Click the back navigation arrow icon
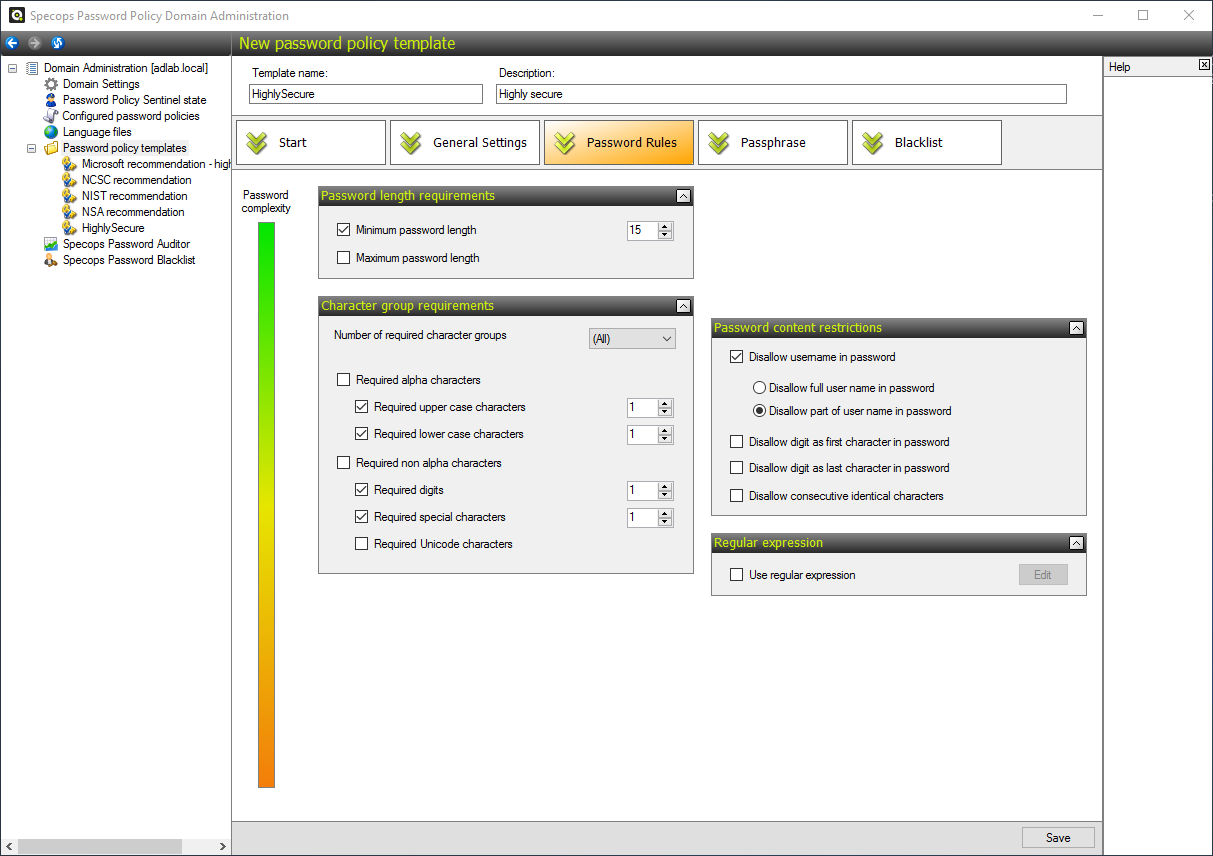 (12, 43)
